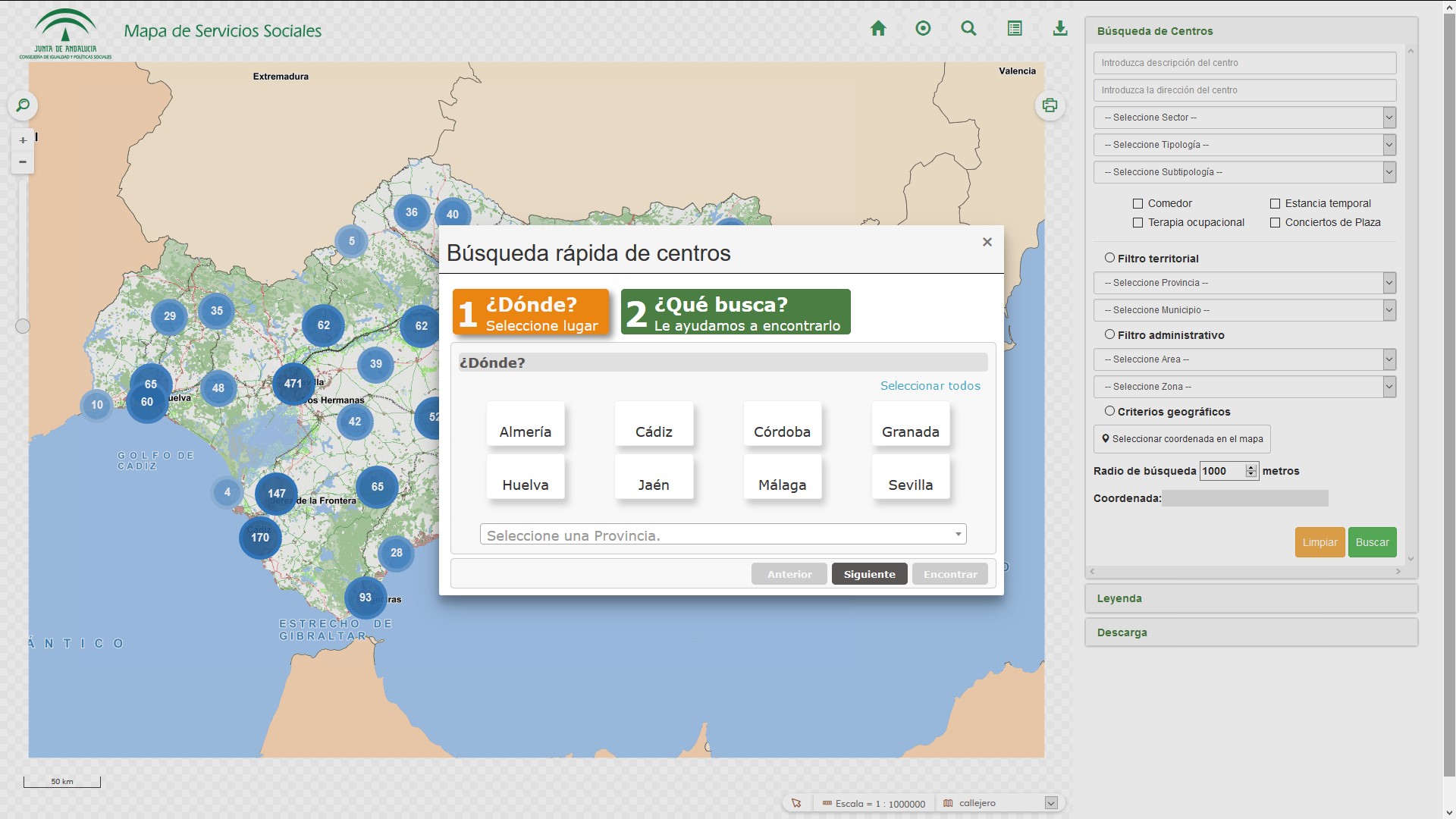Click the map zoom slider handle
The height and width of the screenshot is (819, 1456).
coord(23,326)
